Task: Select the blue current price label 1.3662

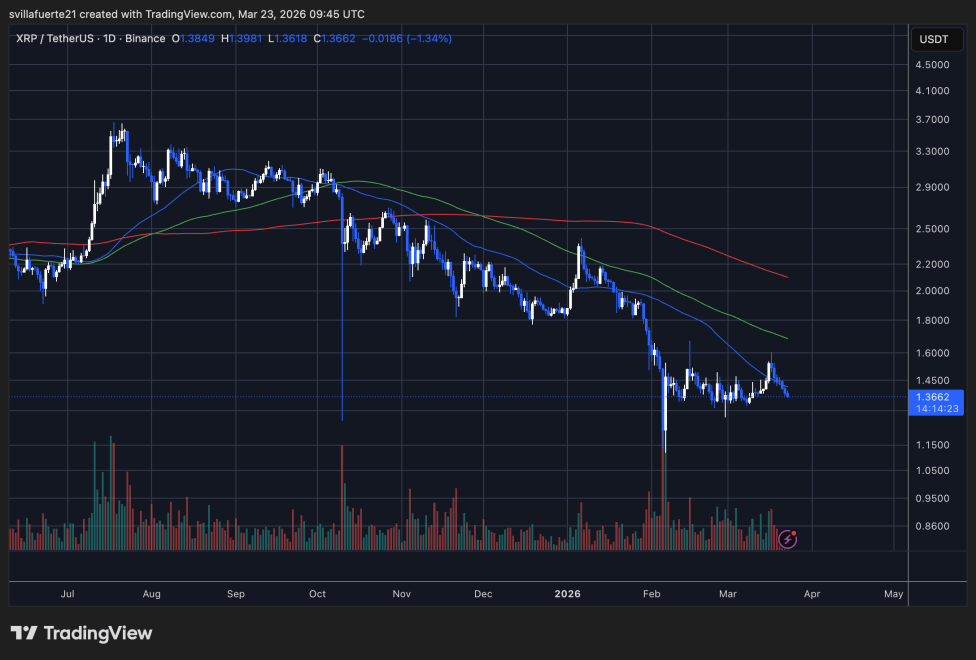Action: 932,397
